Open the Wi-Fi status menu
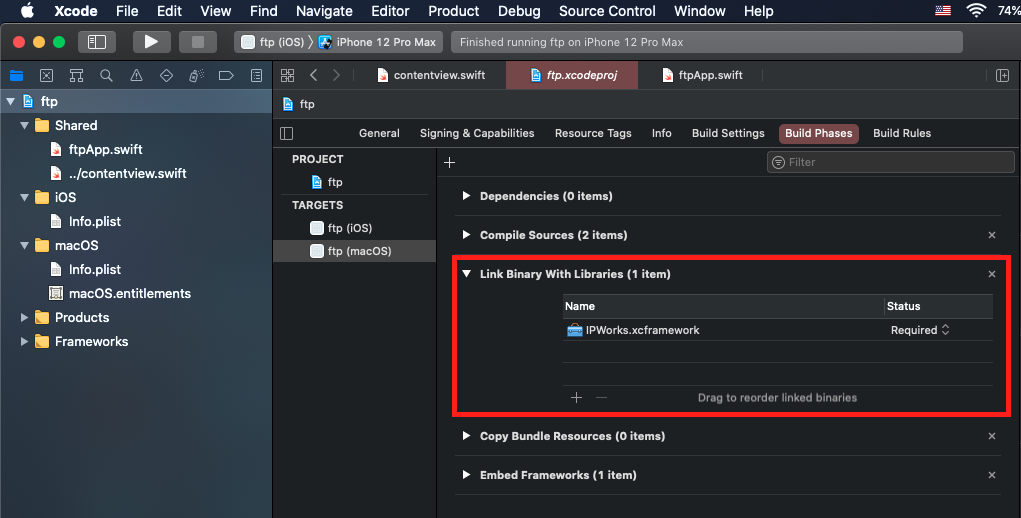The image size is (1021, 518). 975,10
